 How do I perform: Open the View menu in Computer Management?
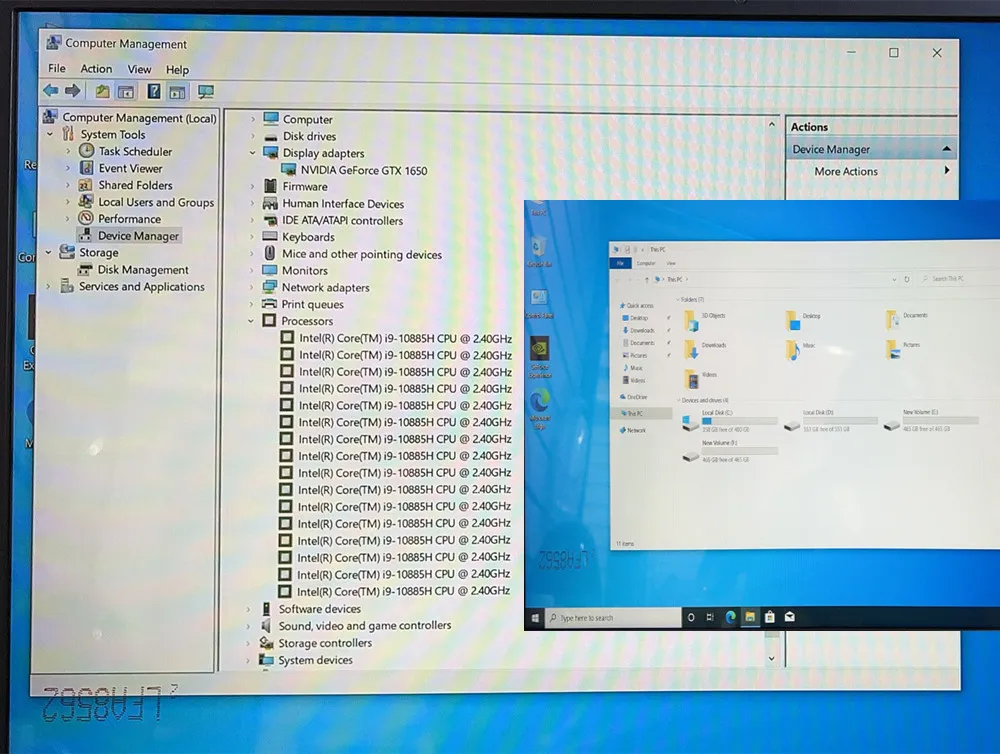pos(139,69)
